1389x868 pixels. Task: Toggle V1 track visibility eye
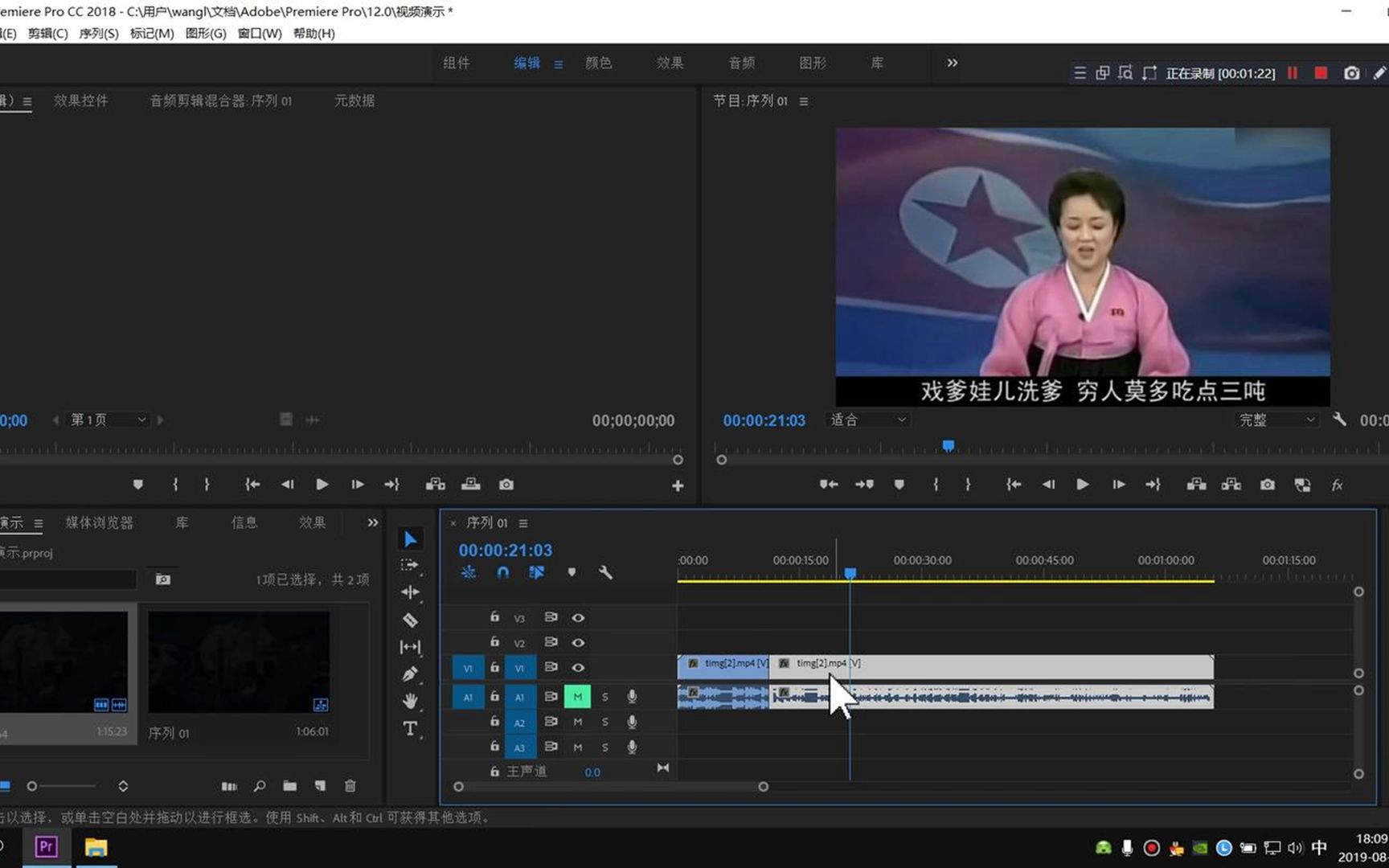[x=578, y=668]
